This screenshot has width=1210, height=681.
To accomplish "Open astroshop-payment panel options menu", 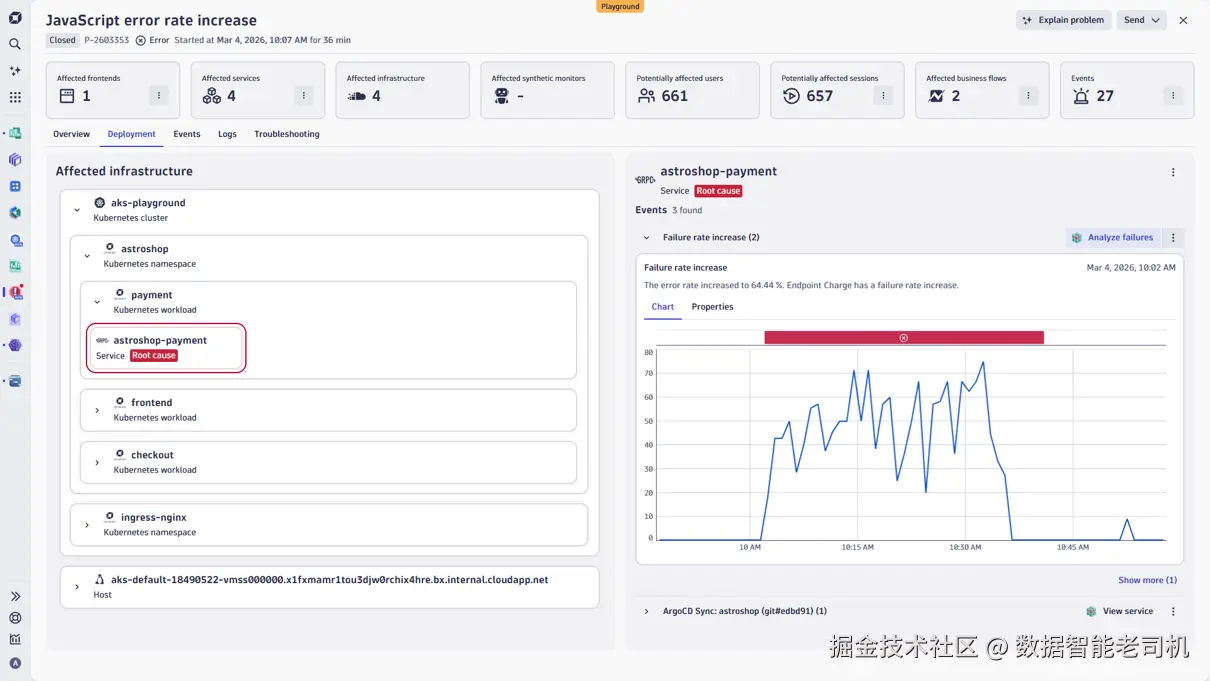I will coord(1173,172).
